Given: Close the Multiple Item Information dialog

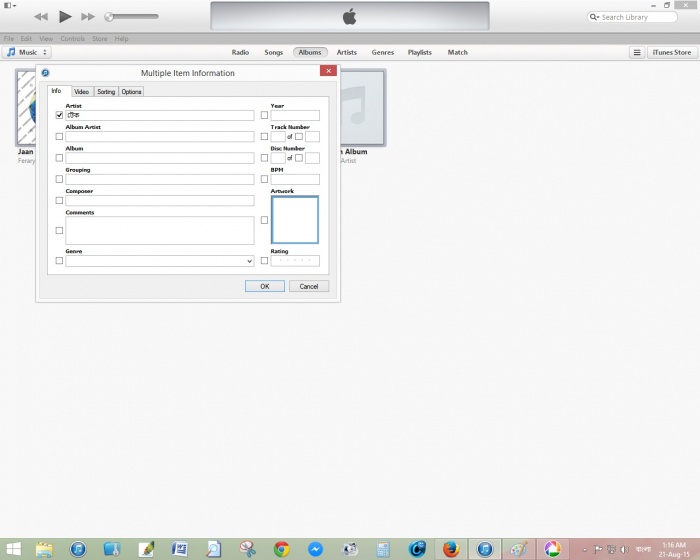Looking at the screenshot, I should coord(328,71).
